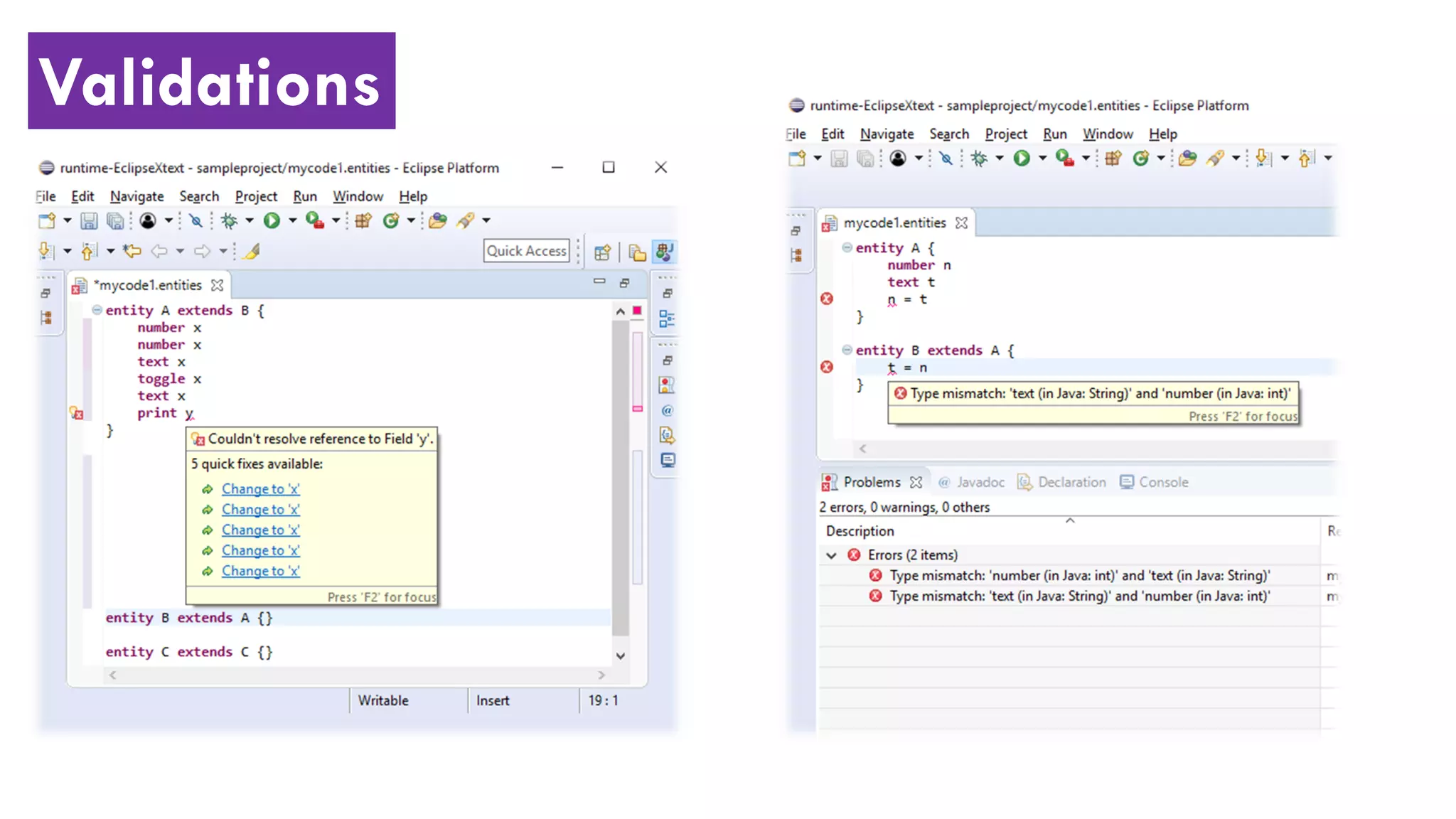Open Navigate menu in left window
The width and height of the screenshot is (1456, 819).
pos(136,196)
